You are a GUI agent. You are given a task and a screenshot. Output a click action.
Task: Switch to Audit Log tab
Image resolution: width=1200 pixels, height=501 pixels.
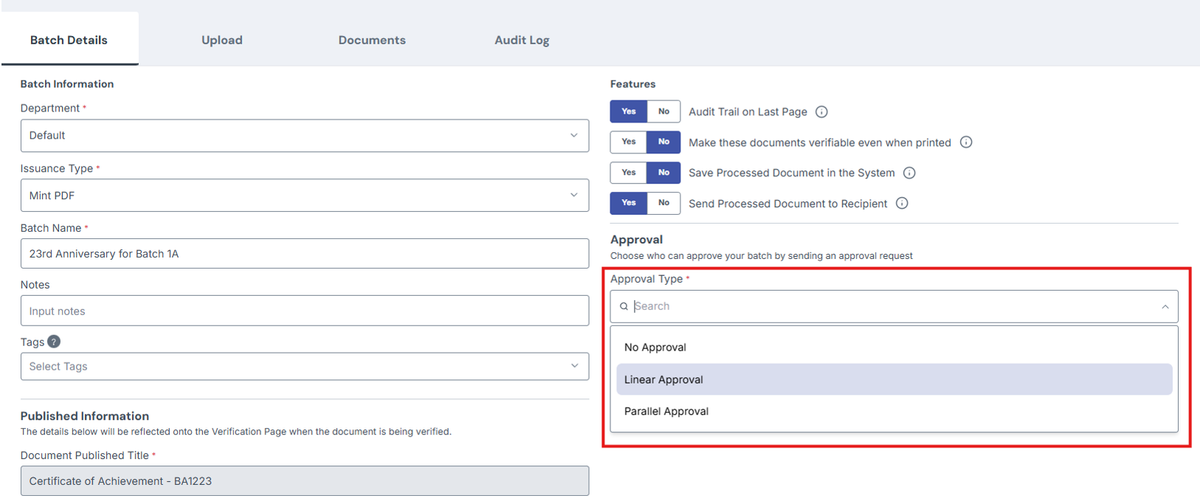522,40
